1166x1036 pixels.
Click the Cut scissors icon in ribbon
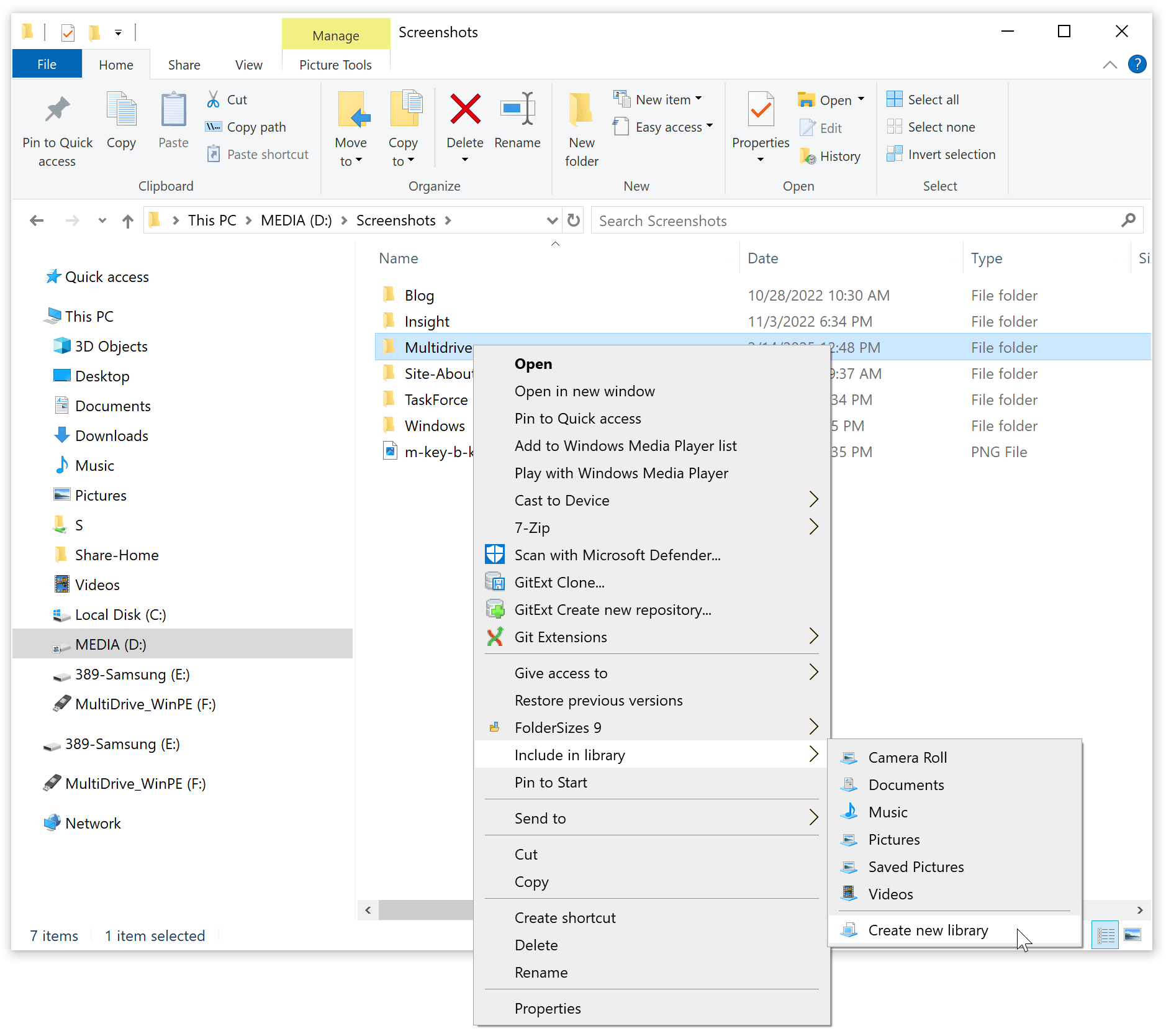click(214, 99)
